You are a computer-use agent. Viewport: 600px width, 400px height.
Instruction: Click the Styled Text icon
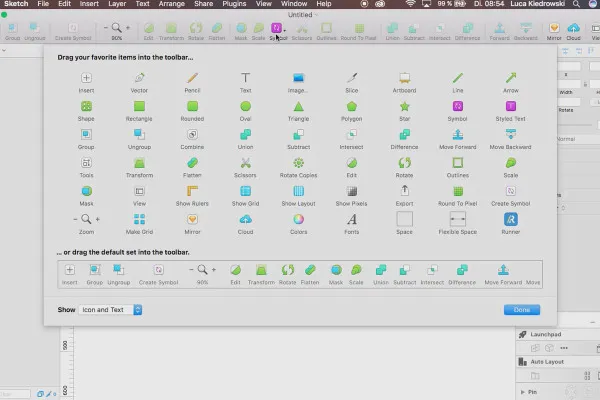tap(510, 106)
